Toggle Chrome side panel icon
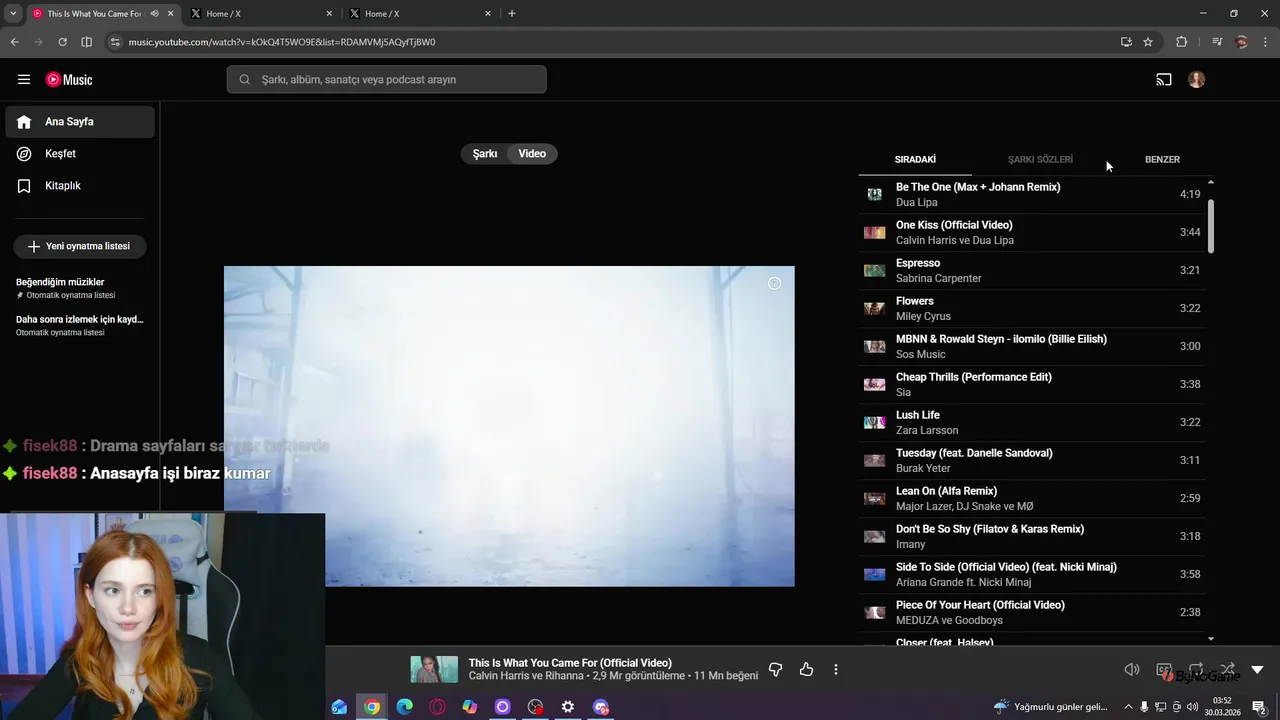Viewport: 1280px width, 720px height. click(x=86, y=42)
